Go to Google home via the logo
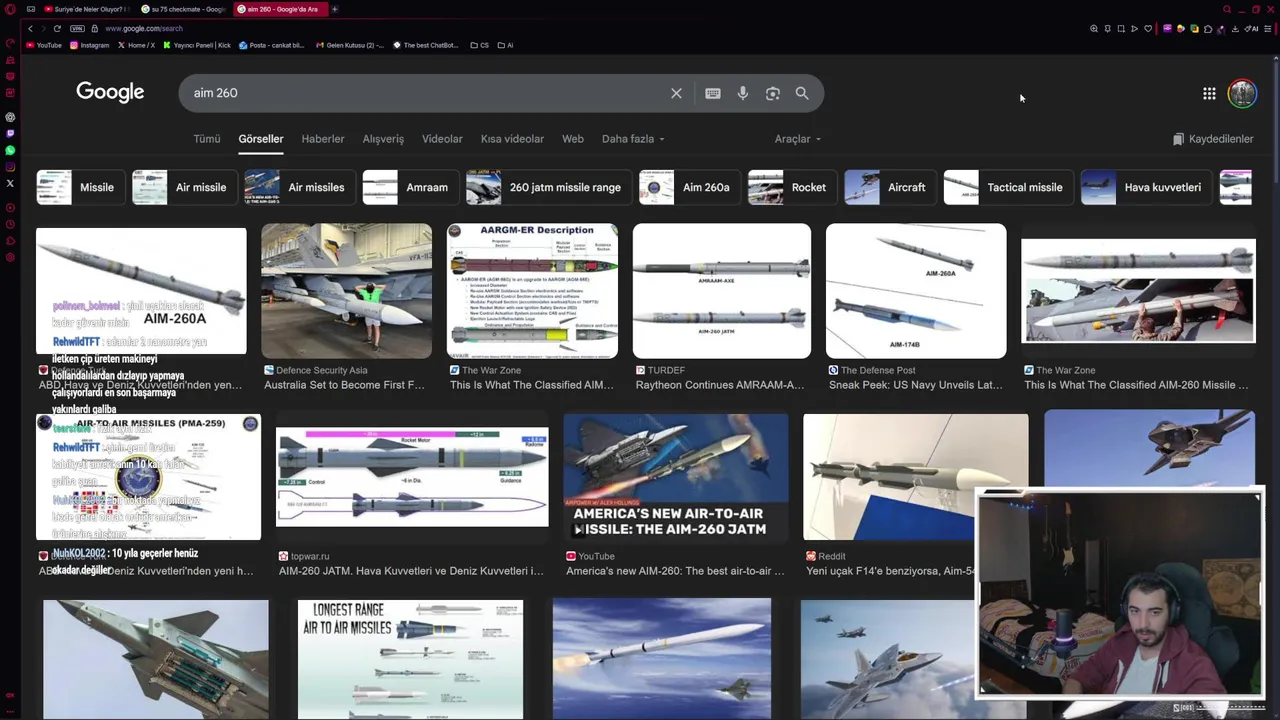The width and height of the screenshot is (1280, 720). coord(110,92)
